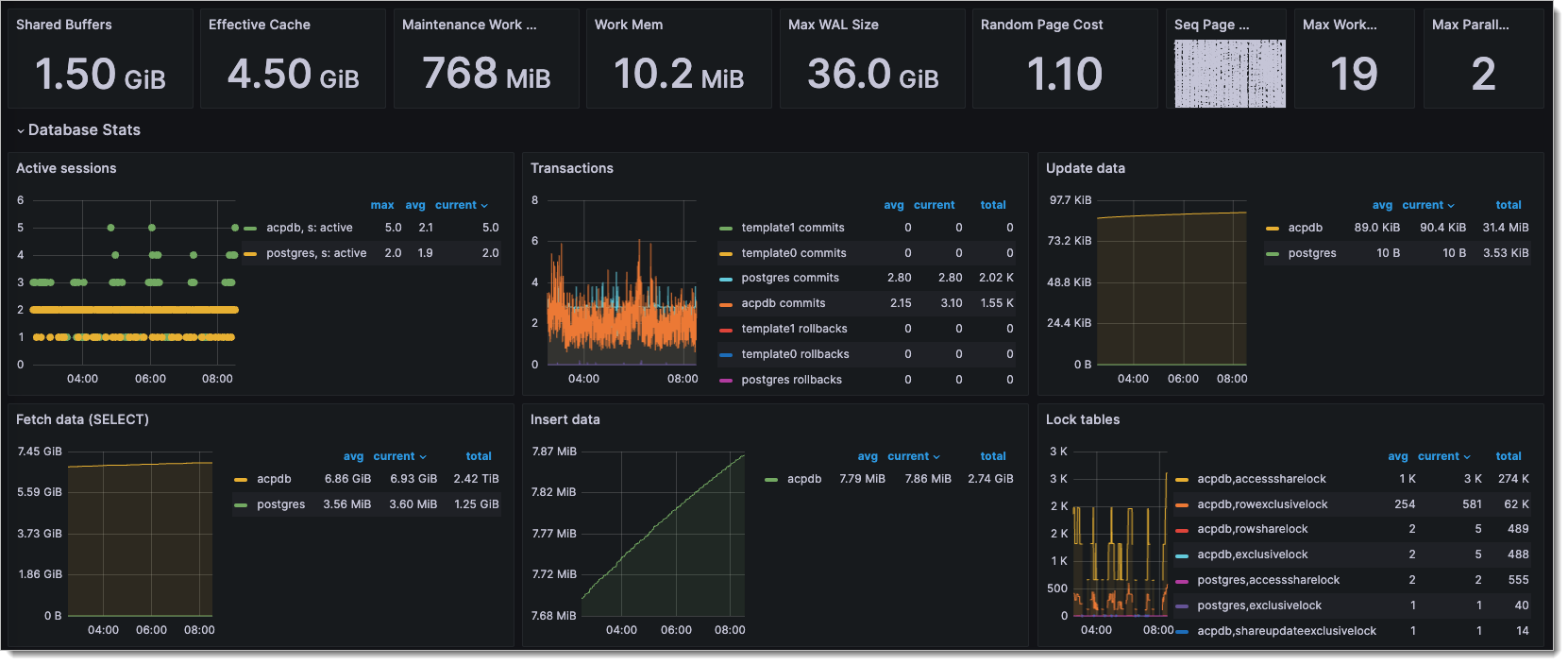
Task: Click blue swatch for template0 rollbacks
Action: 725,355
